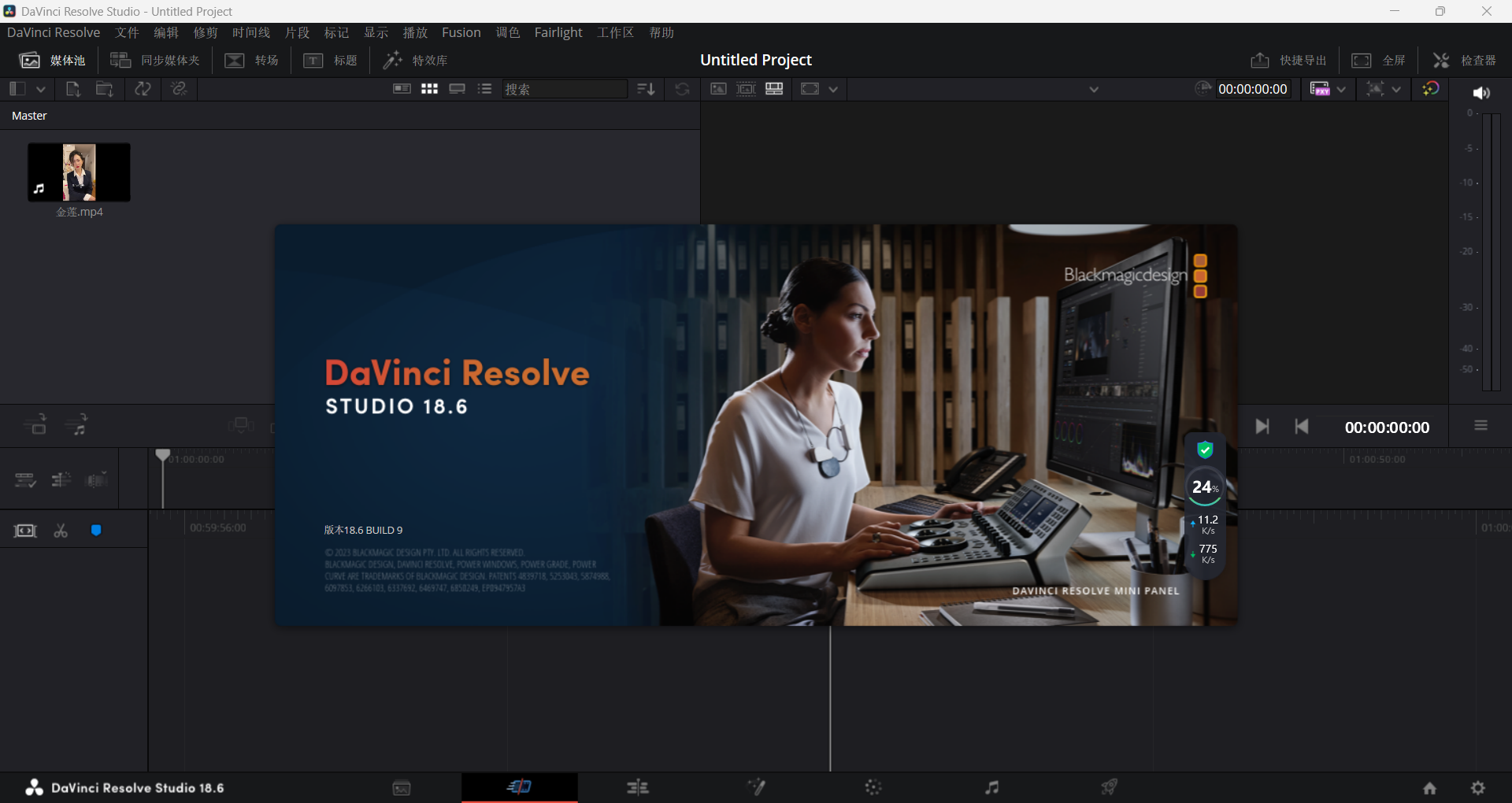Image resolution: width=1512 pixels, height=803 pixels.
Task: Expand the proxy options dropdown arrow
Action: tap(1341, 89)
